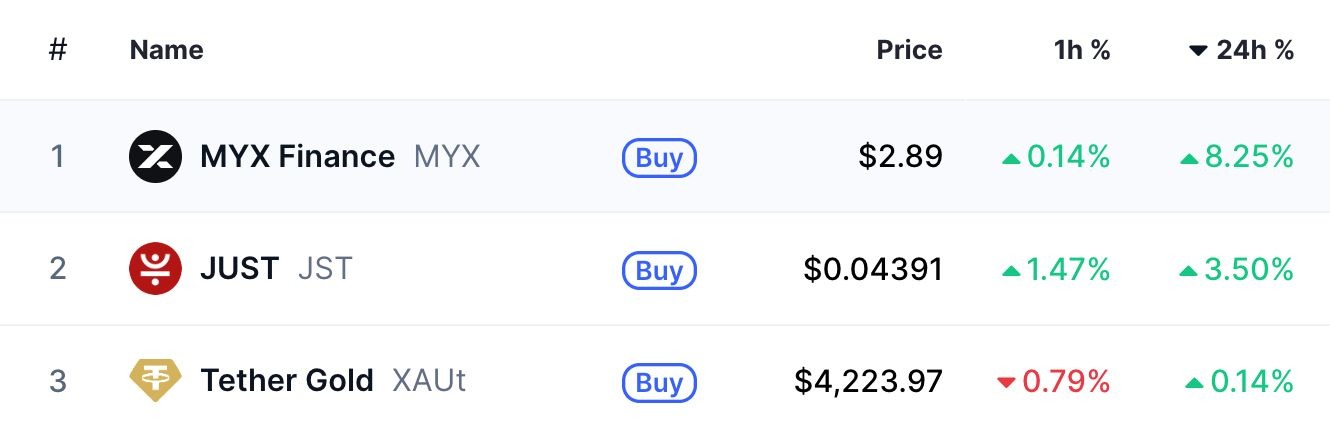Click the red JUST coin logo
The image size is (1330, 436).
155,269
